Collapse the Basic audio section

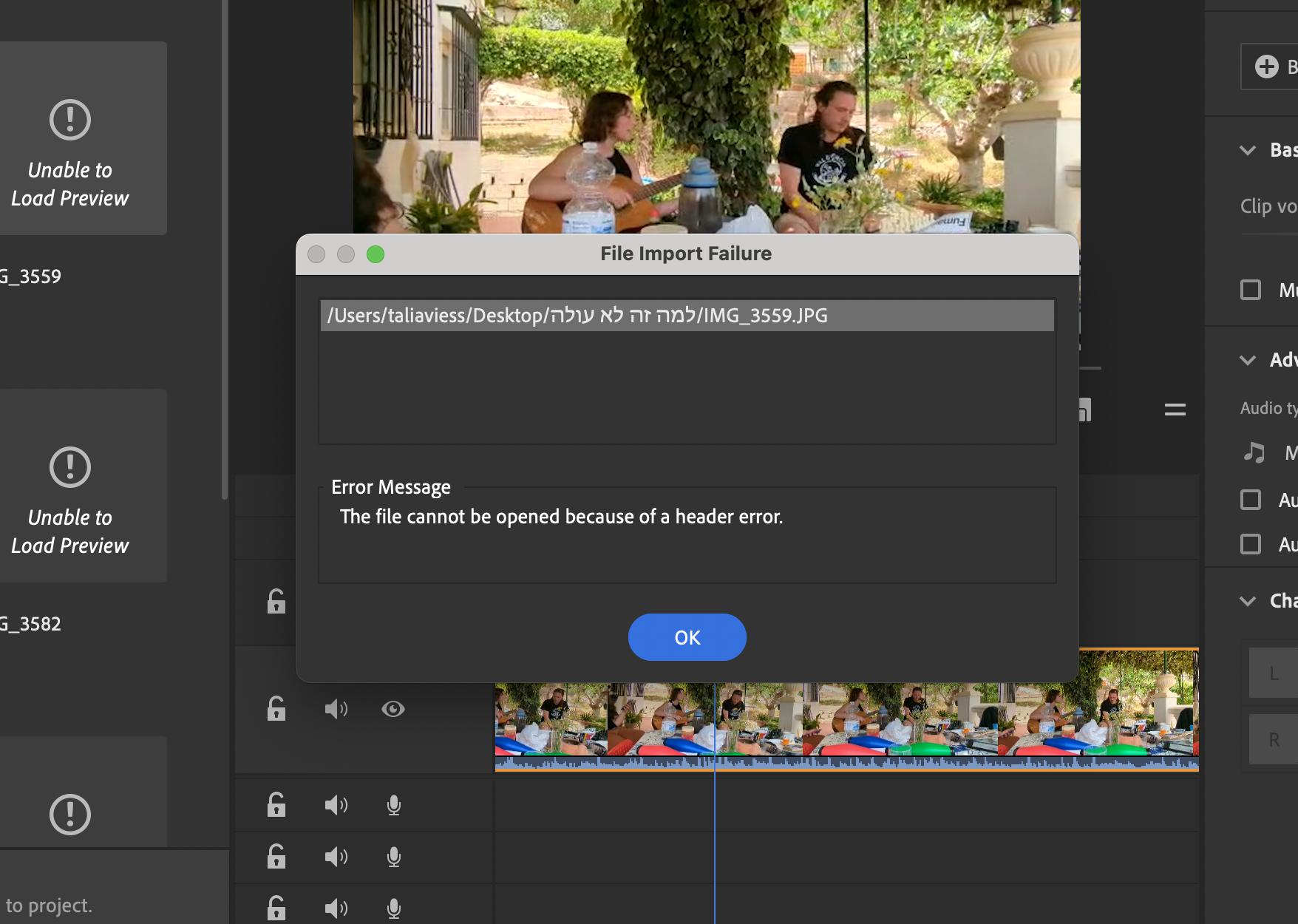click(x=1248, y=149)
